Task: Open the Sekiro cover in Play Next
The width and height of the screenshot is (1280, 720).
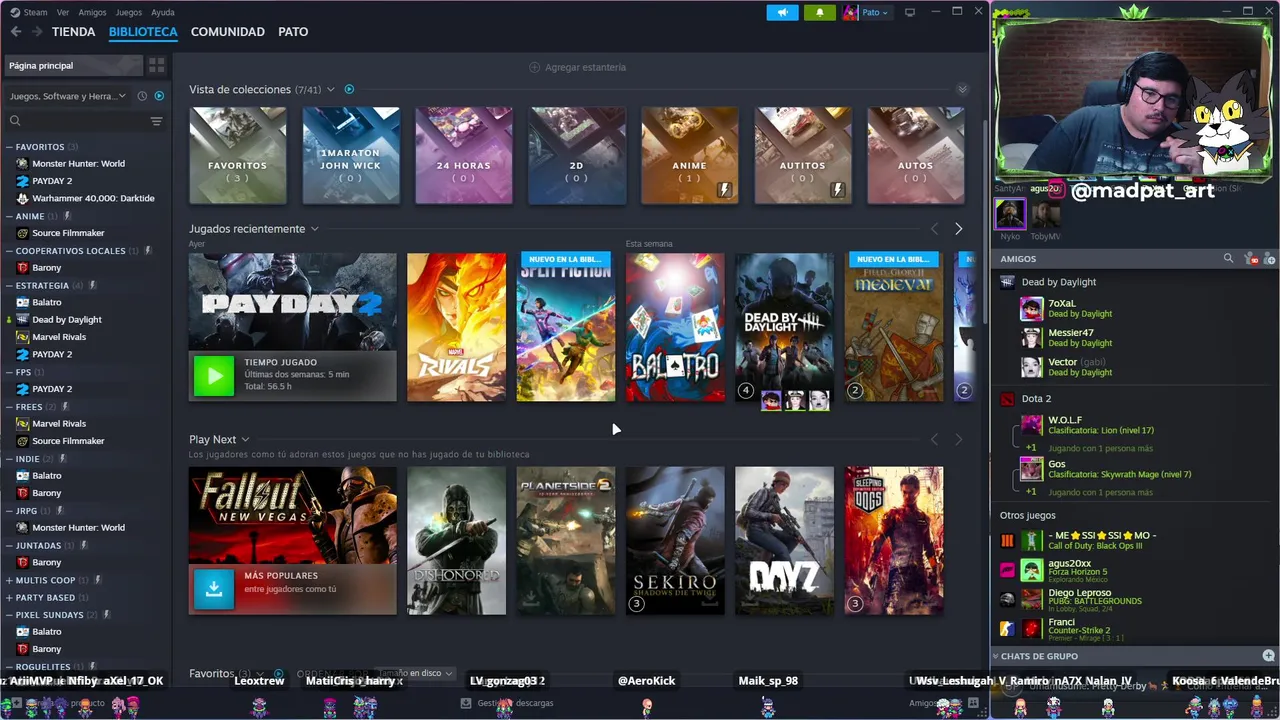Action: point(675,541)
